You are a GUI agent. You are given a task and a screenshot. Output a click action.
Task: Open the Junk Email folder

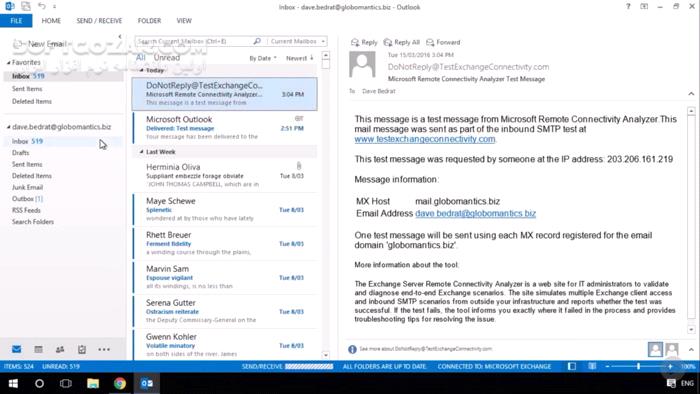click(x=27, y=187)
